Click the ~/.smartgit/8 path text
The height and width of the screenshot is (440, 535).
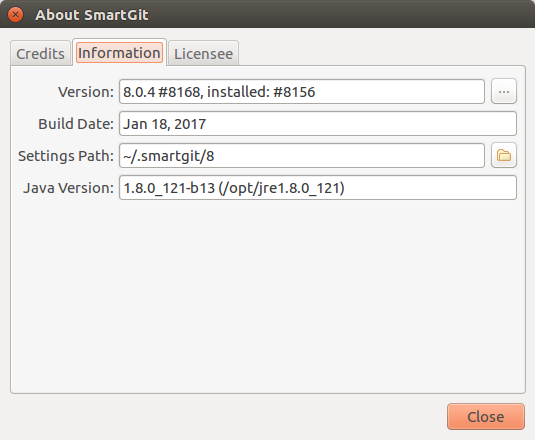point(169,156)
